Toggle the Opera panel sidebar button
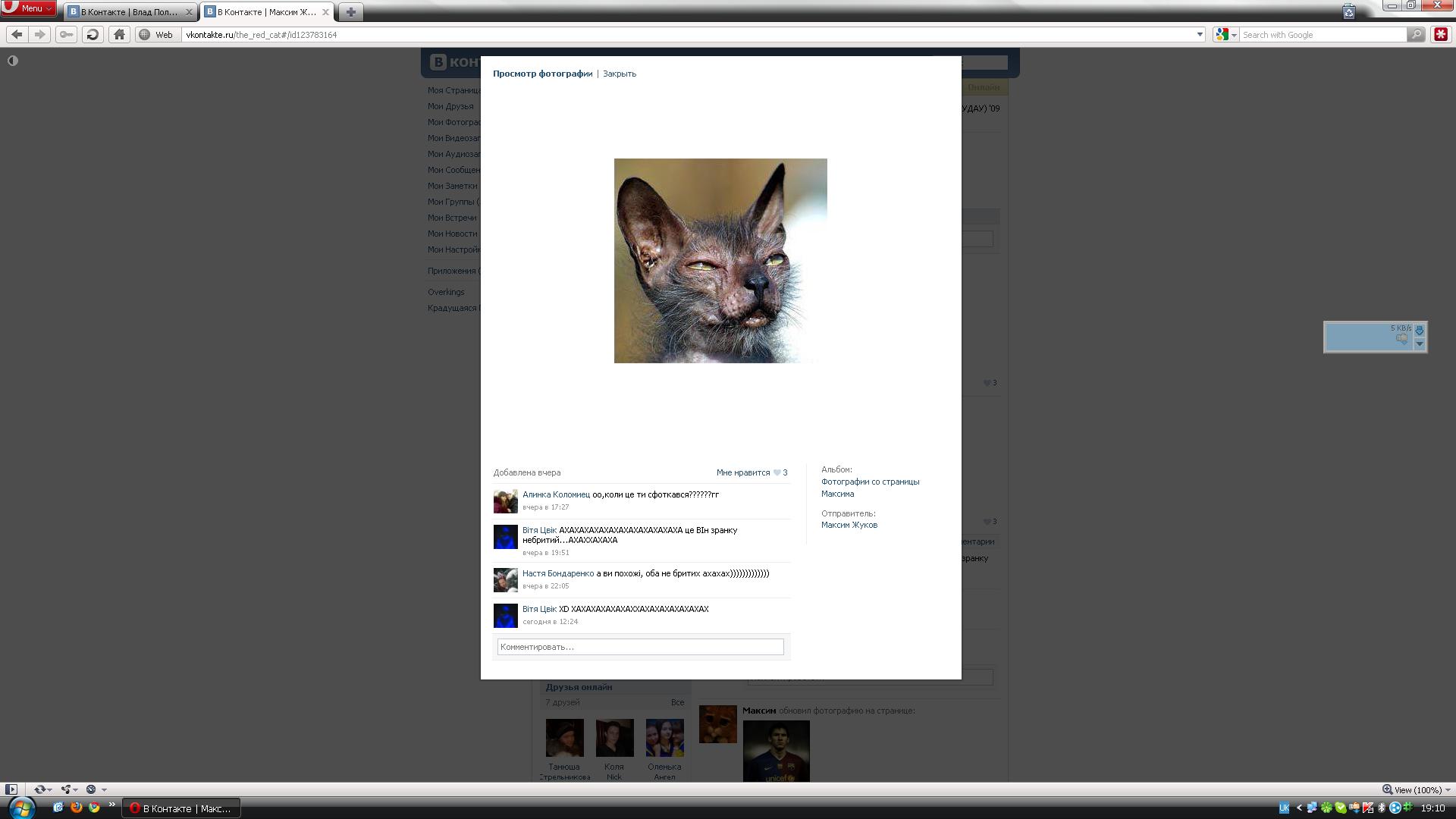The height and width of the screenshot is (819, 1456). tap(11, 789)
